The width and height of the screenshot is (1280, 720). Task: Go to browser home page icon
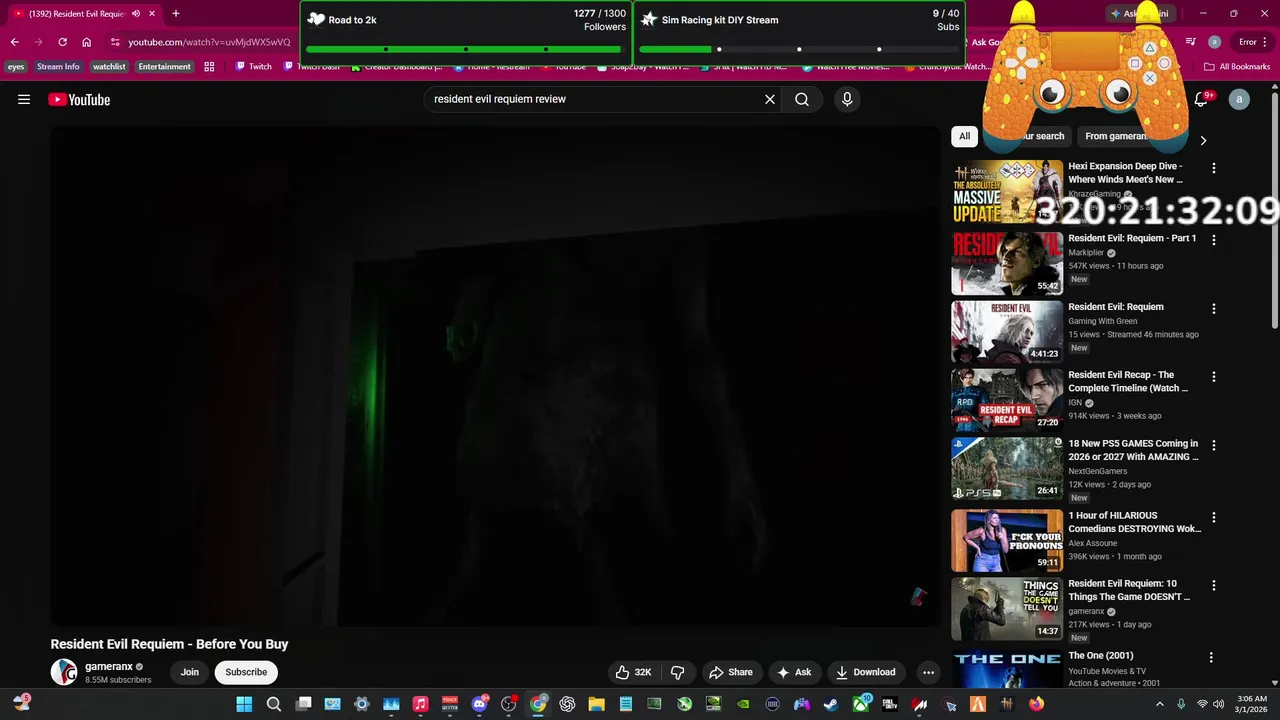pyautogui.click(x=86, y=42)
